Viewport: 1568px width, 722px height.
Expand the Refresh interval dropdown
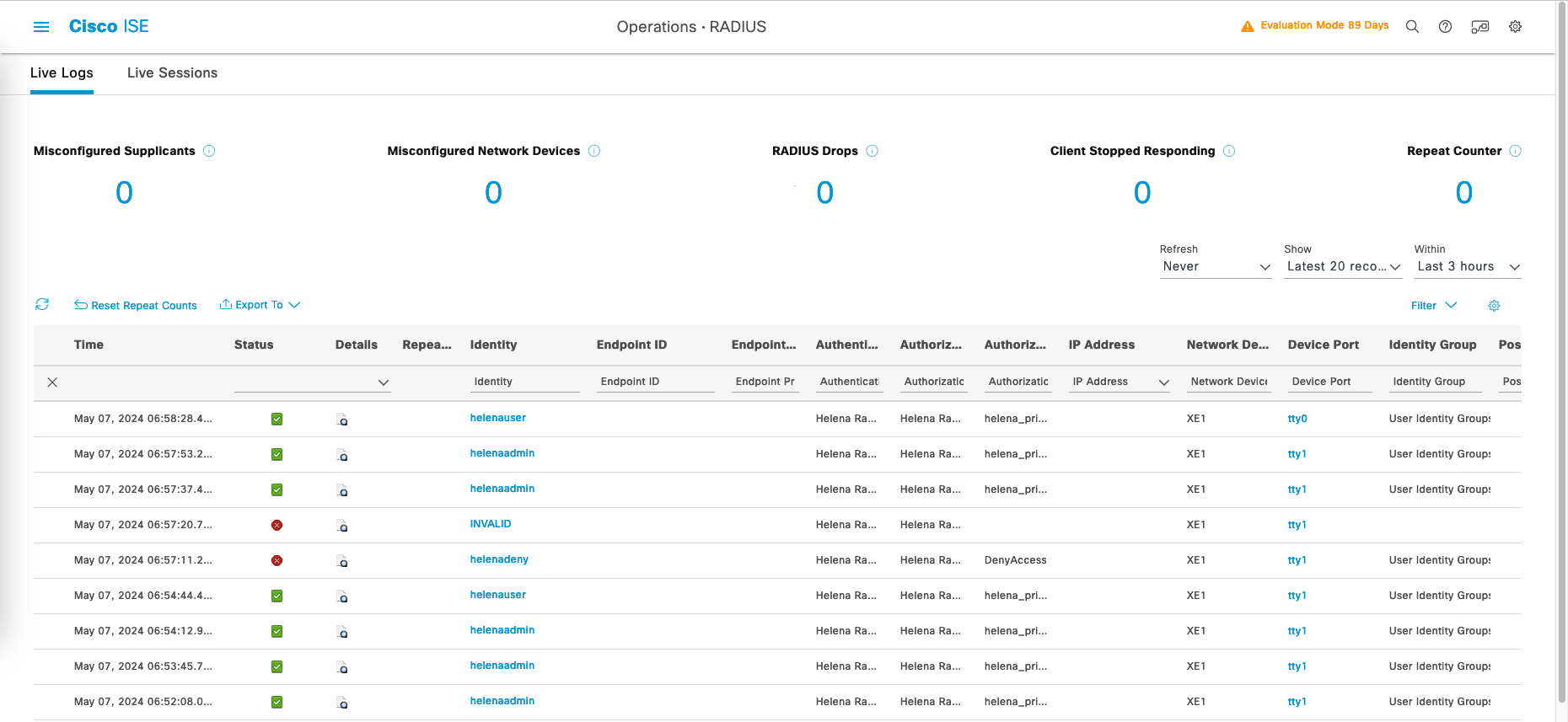[x=1215, y=267]
